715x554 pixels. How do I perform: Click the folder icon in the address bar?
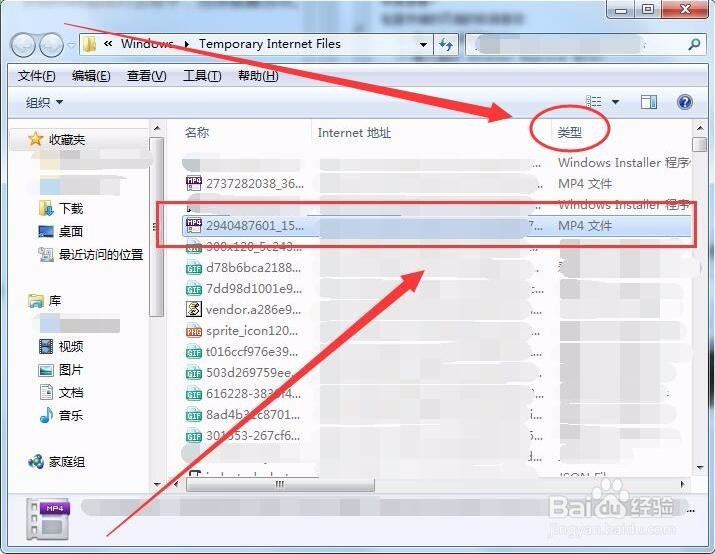point(90,44)
